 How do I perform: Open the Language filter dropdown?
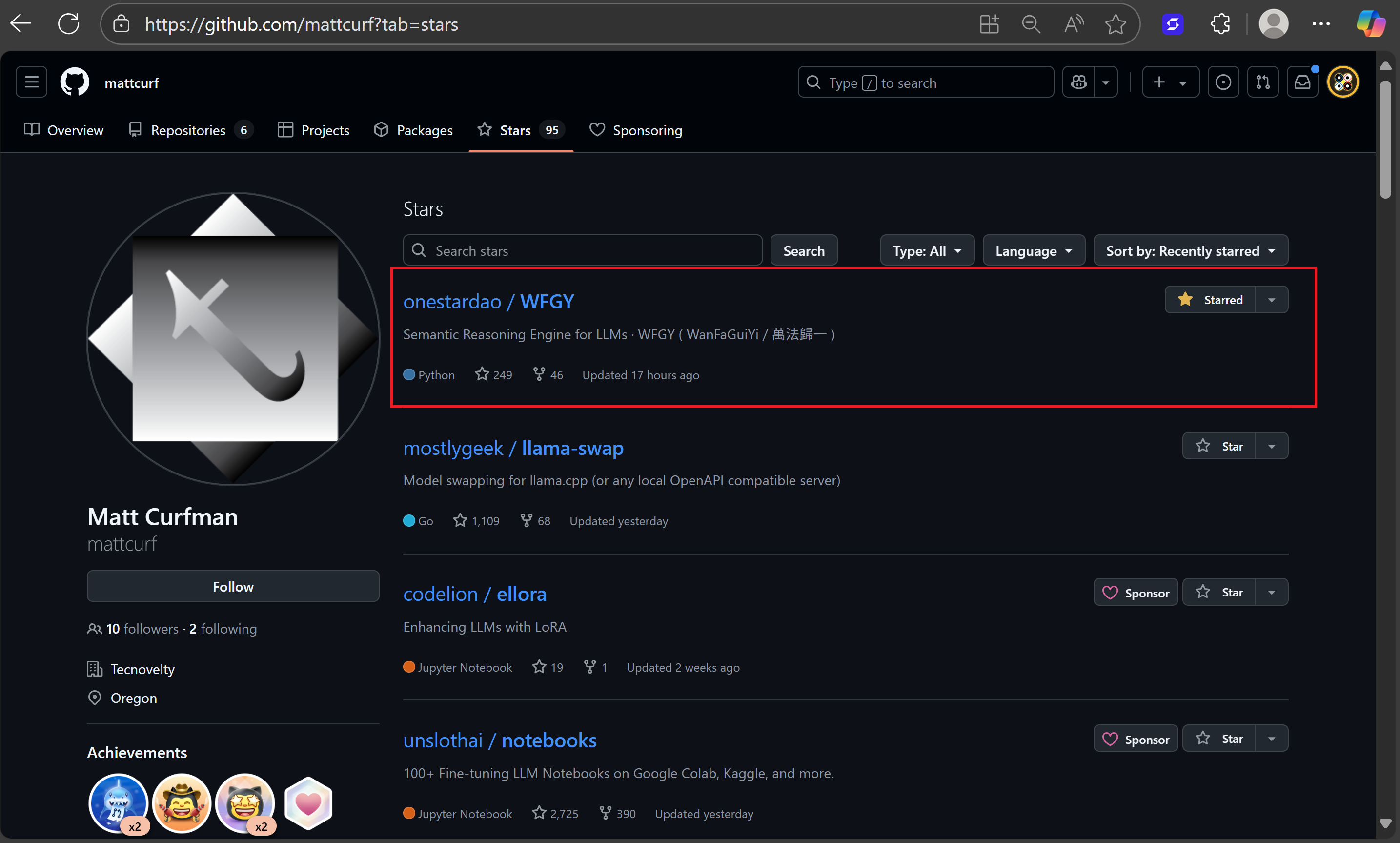point(1033,250)
